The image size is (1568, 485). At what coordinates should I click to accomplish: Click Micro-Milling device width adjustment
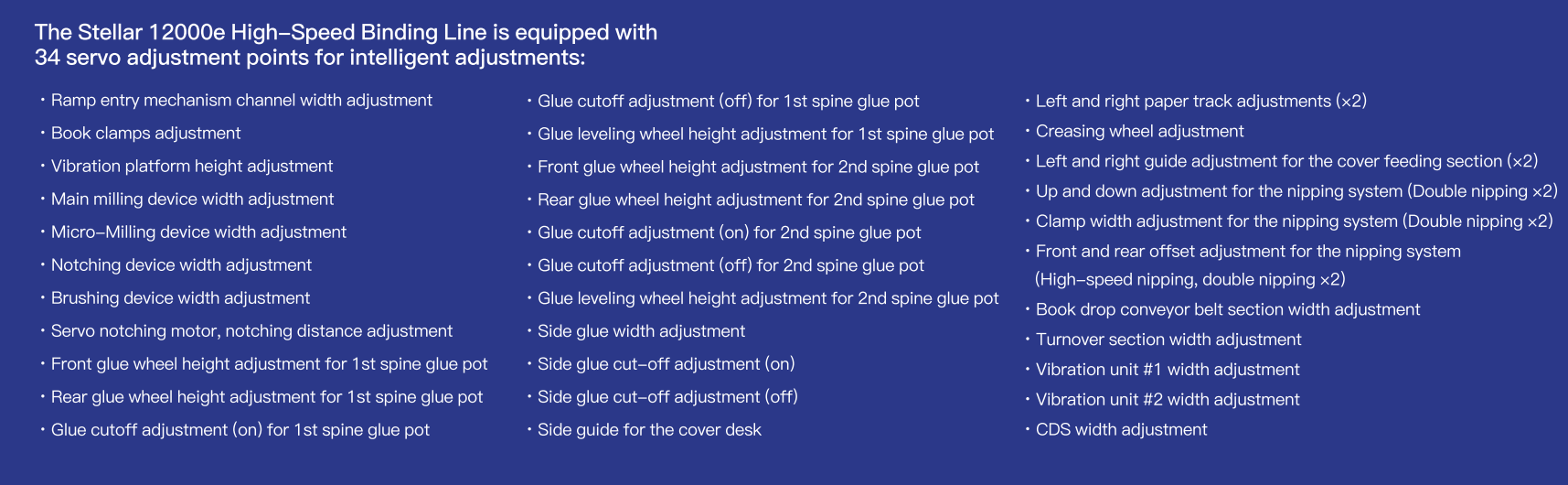click(198, 232)
